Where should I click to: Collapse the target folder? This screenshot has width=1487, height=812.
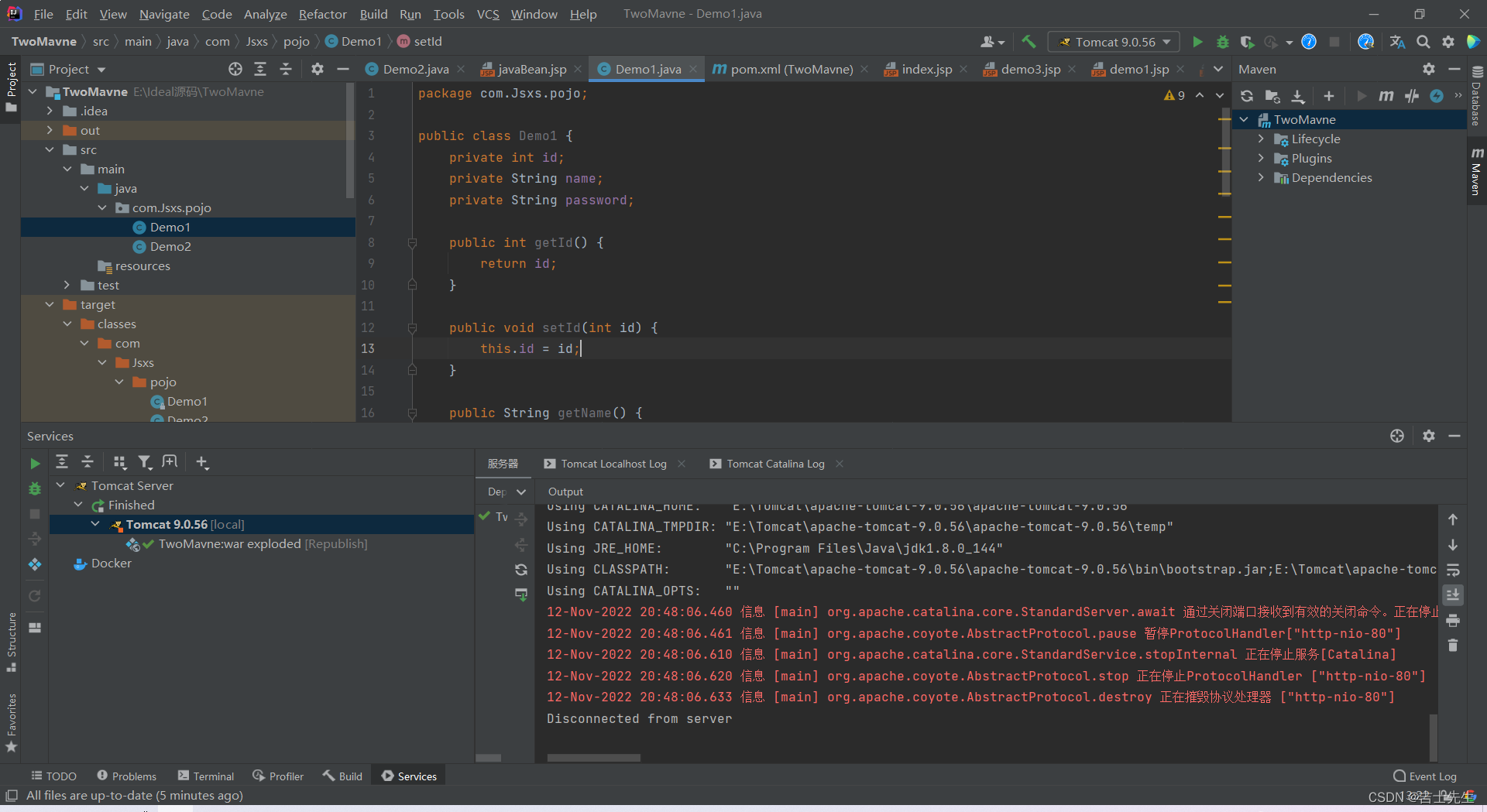50,304
